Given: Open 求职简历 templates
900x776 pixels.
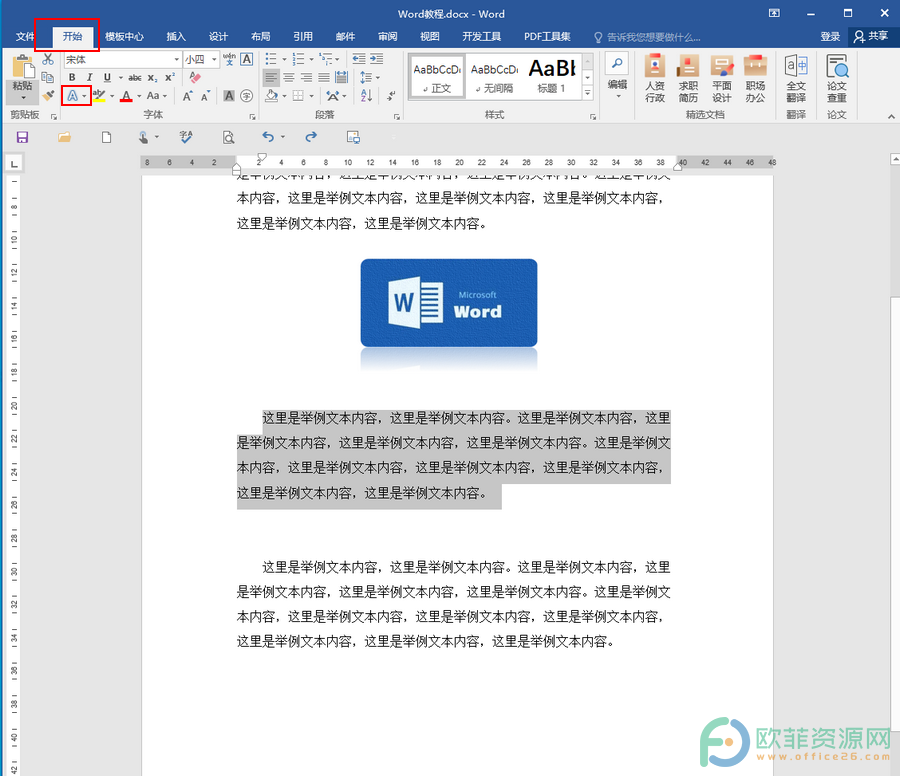Looking at the screenshot, I should tap(688, 77).
